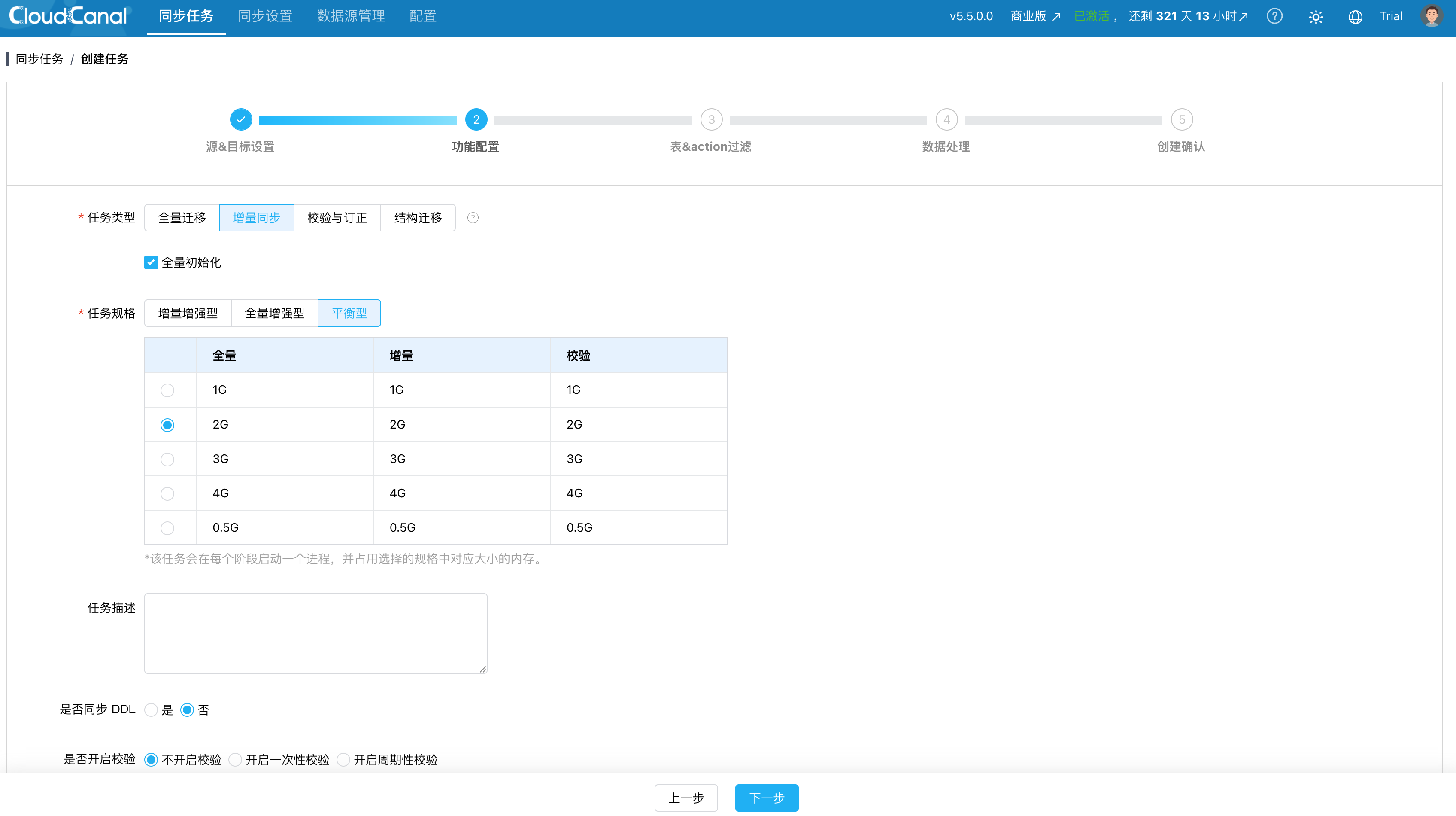This screenshot has width=1456, height=816.
Task: Select the 4G specification radio button
Action: click(167, 493)
